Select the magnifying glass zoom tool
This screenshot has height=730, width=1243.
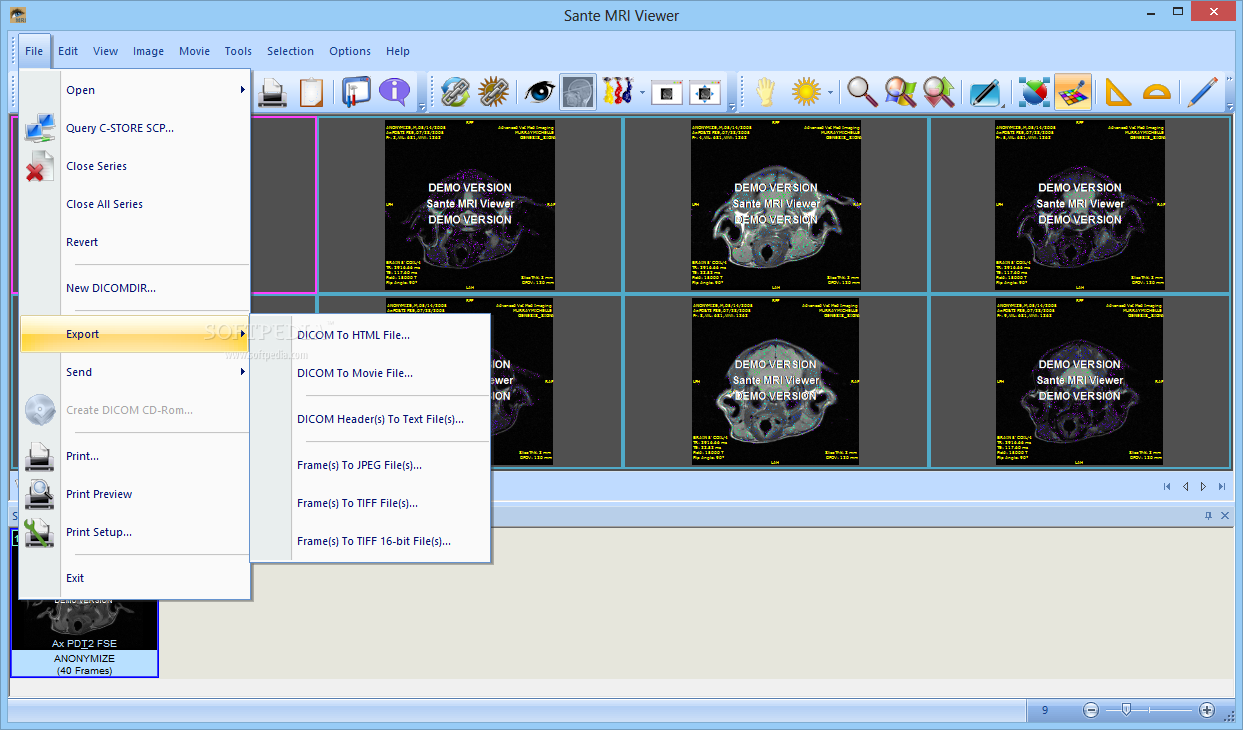(x=862, y=92)
